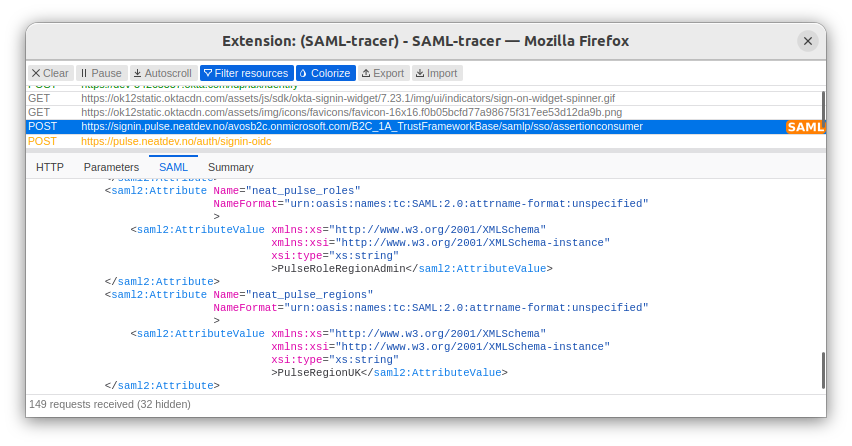Close the SAML-tracer window
This screenshot has height=446, width=852.
click(808, 41)
